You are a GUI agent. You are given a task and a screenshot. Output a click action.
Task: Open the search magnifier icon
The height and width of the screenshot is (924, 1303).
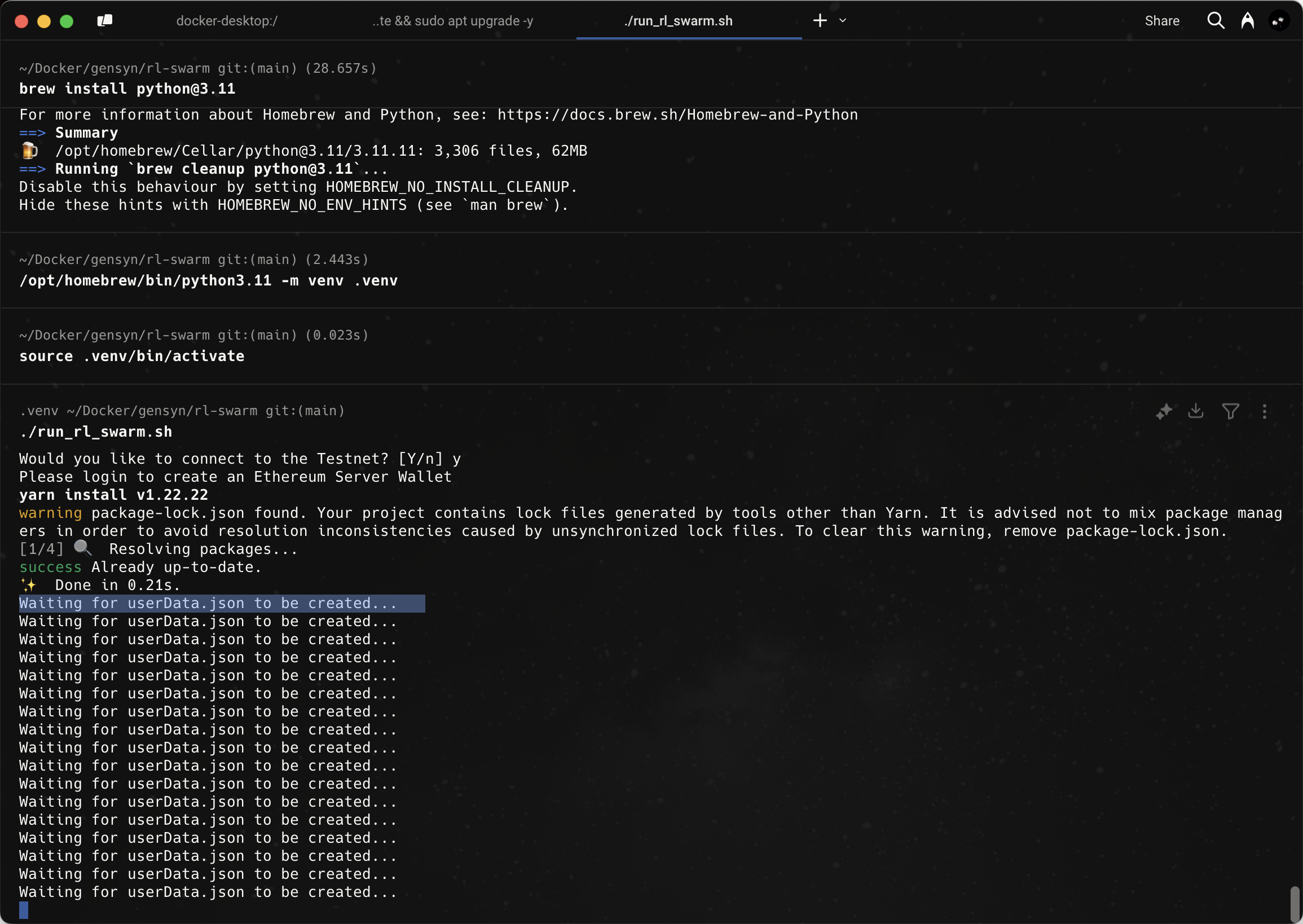[1216, 21]
